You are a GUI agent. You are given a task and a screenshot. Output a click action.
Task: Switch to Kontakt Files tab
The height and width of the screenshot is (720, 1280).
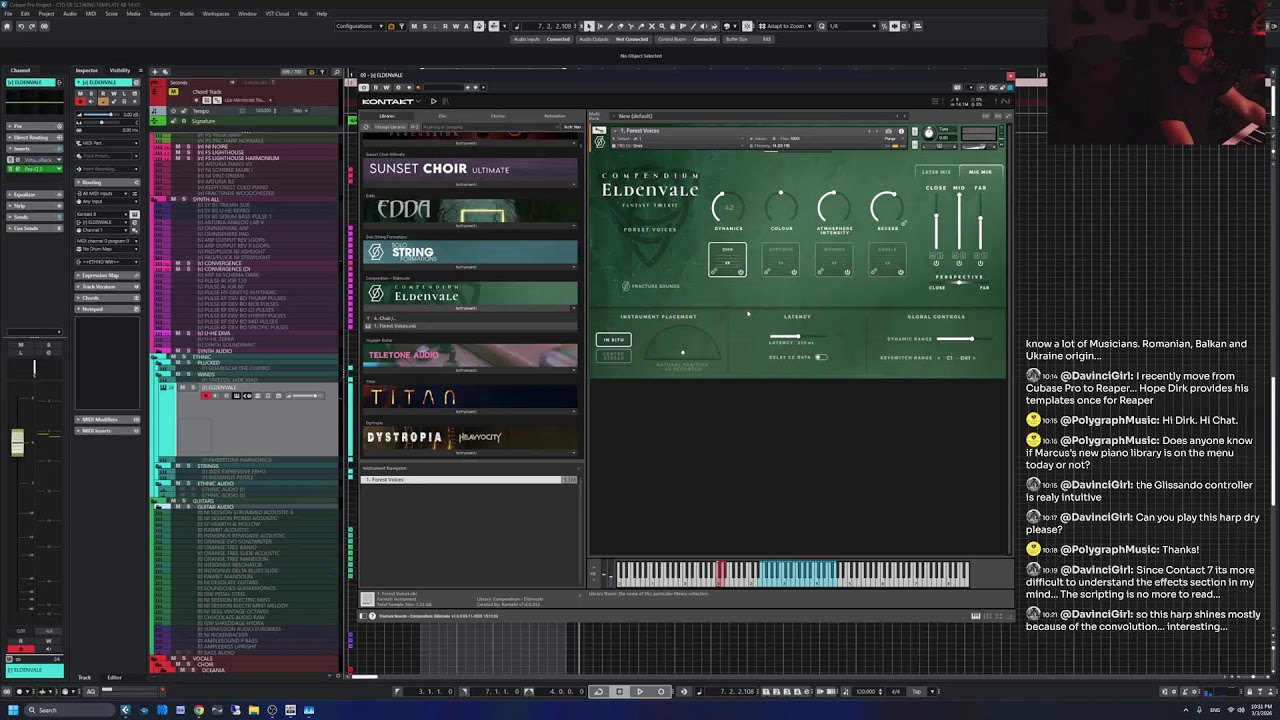442,116
